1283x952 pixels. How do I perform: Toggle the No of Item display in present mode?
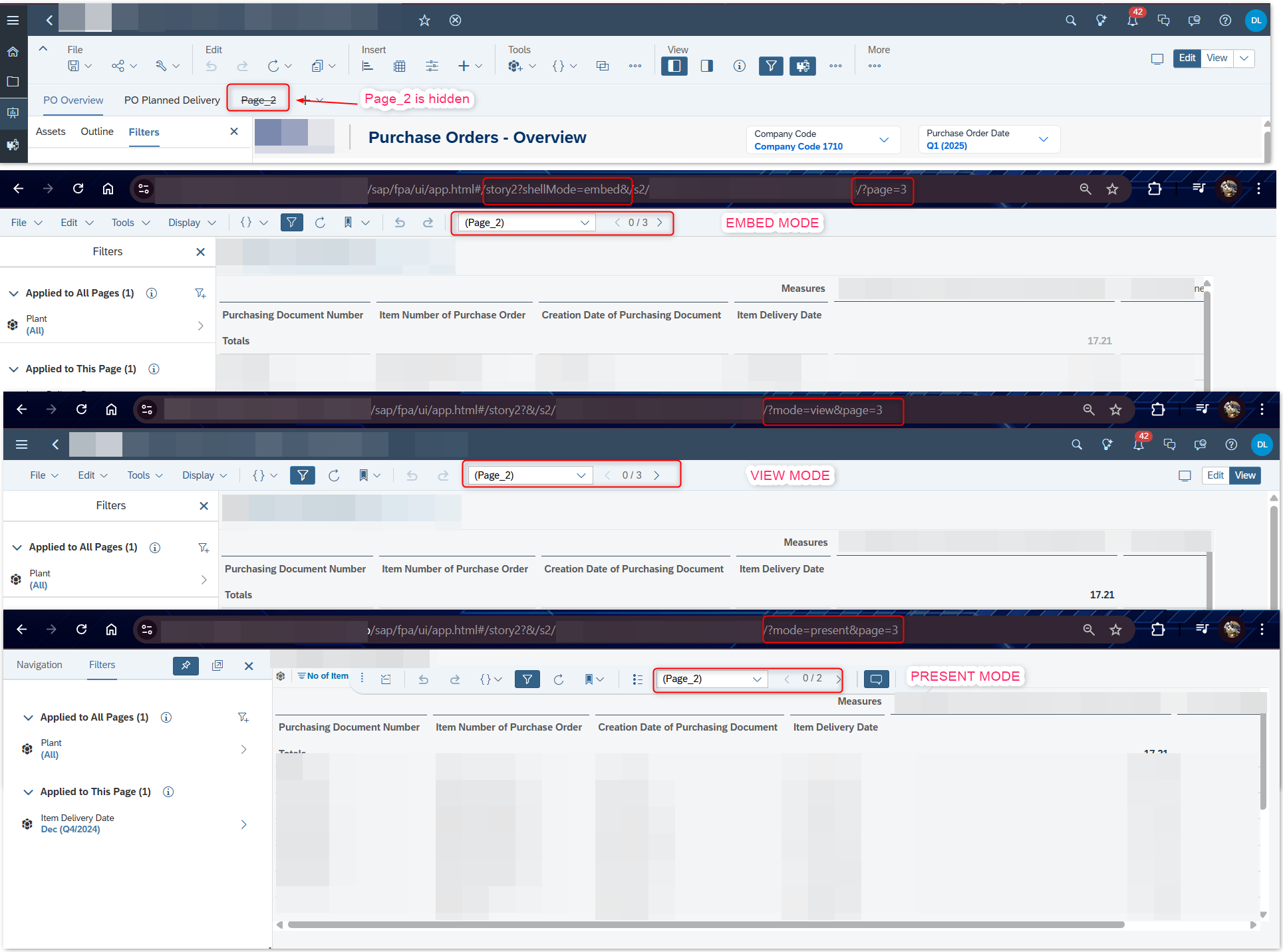coord(323,675)
